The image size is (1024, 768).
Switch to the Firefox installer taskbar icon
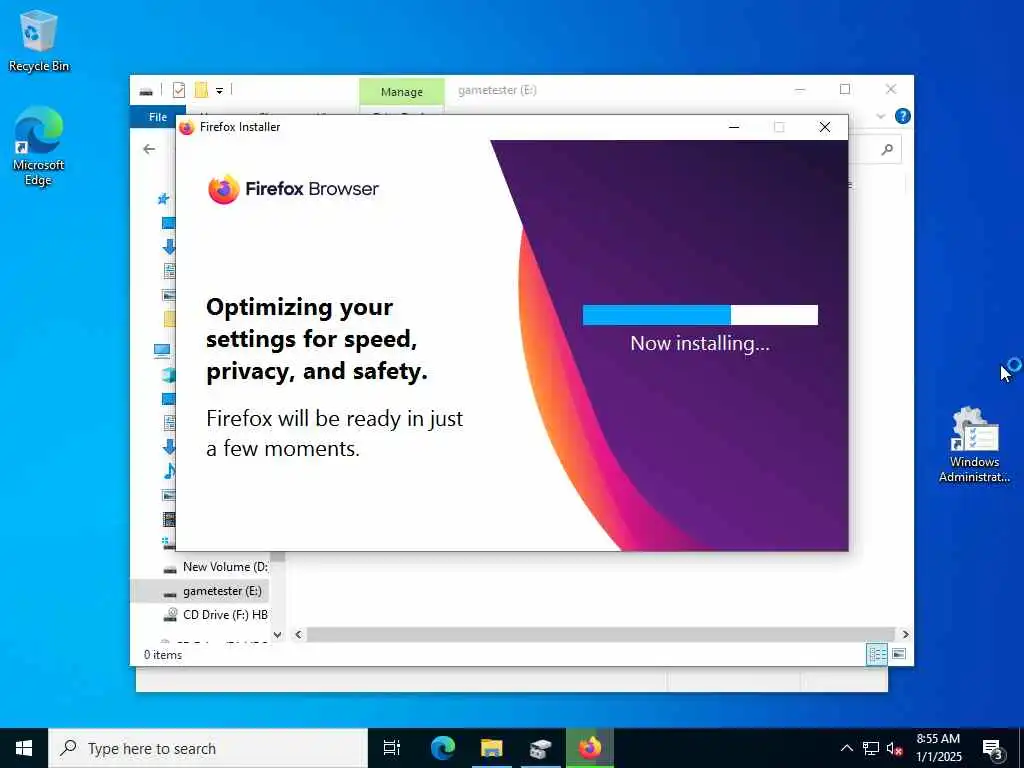(x=590, y=748)
